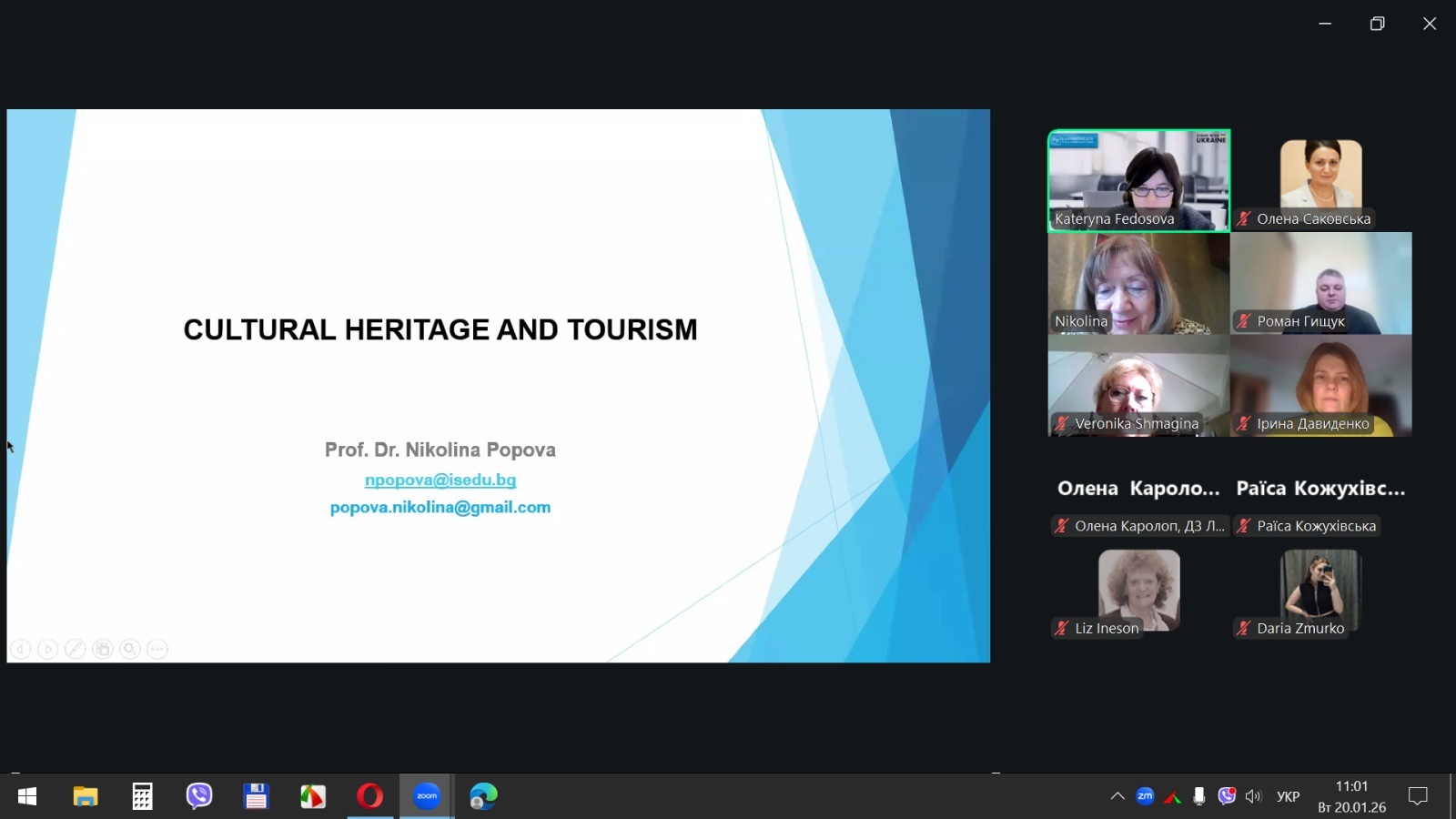Click the system volume speaker icon
This screenshot has height=819, width=1456.
(x=1254, y=796)
